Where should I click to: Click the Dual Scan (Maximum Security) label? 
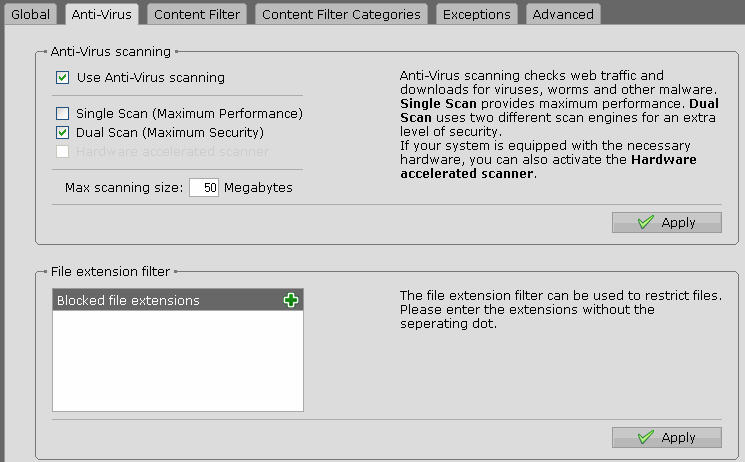170,132
